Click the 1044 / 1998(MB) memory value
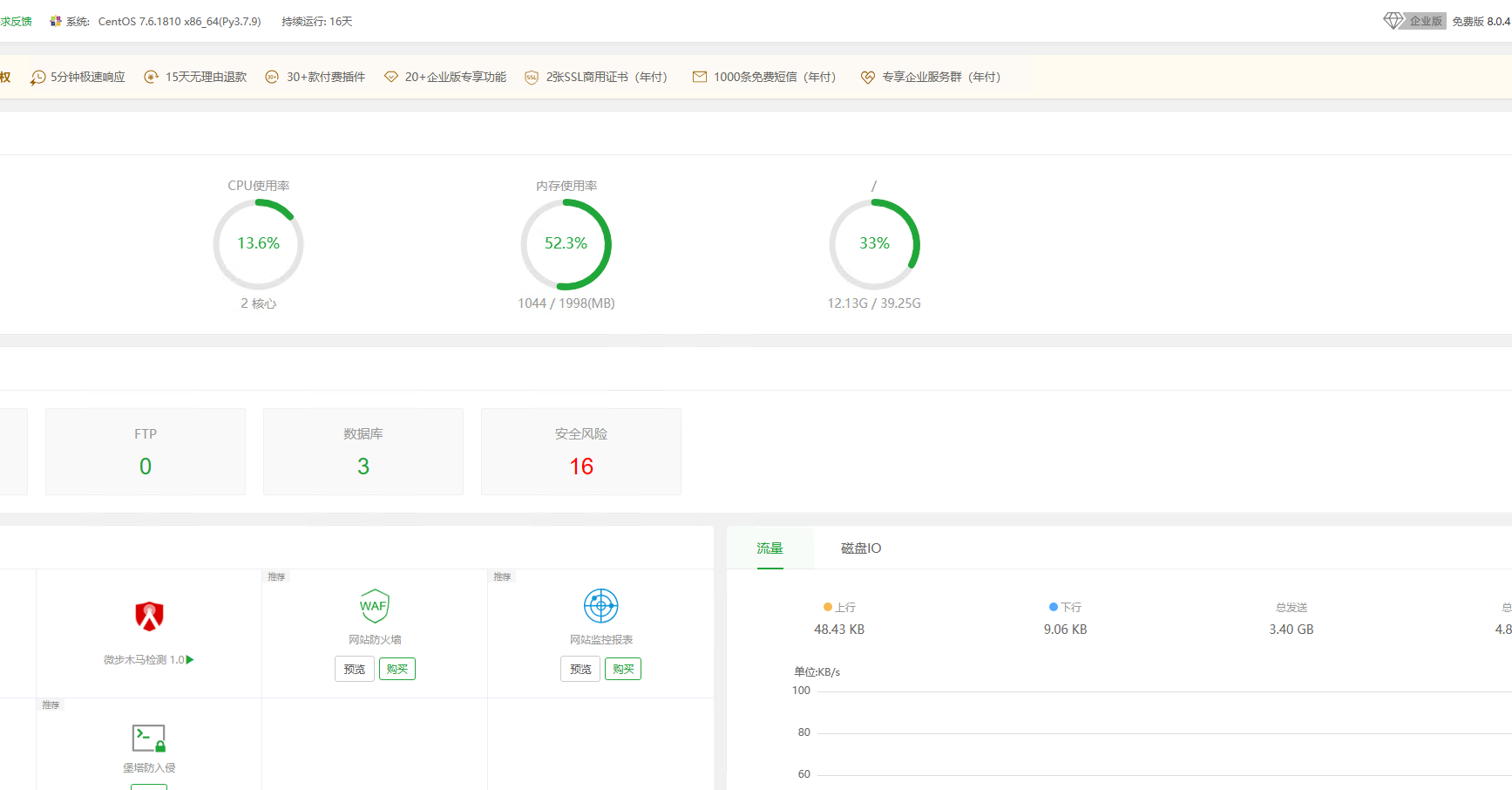 click(x=566, y=303)
